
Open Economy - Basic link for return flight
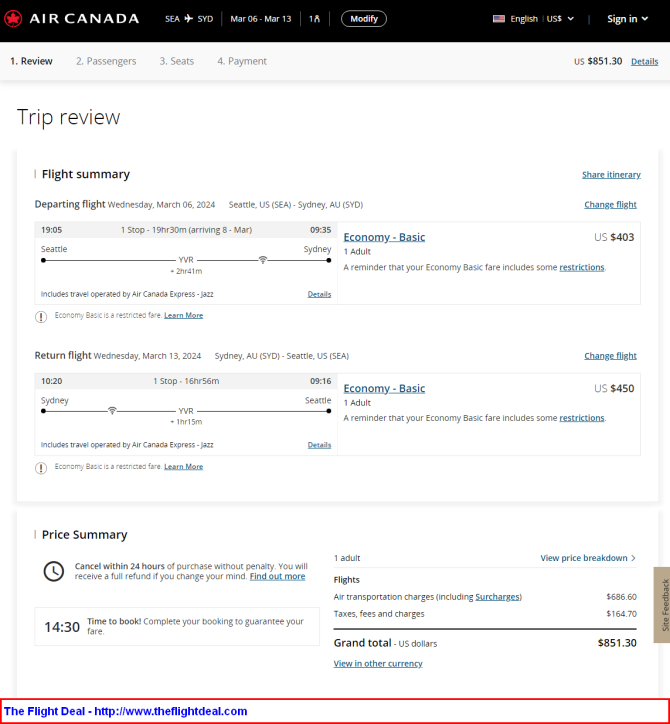coord(384,388)
